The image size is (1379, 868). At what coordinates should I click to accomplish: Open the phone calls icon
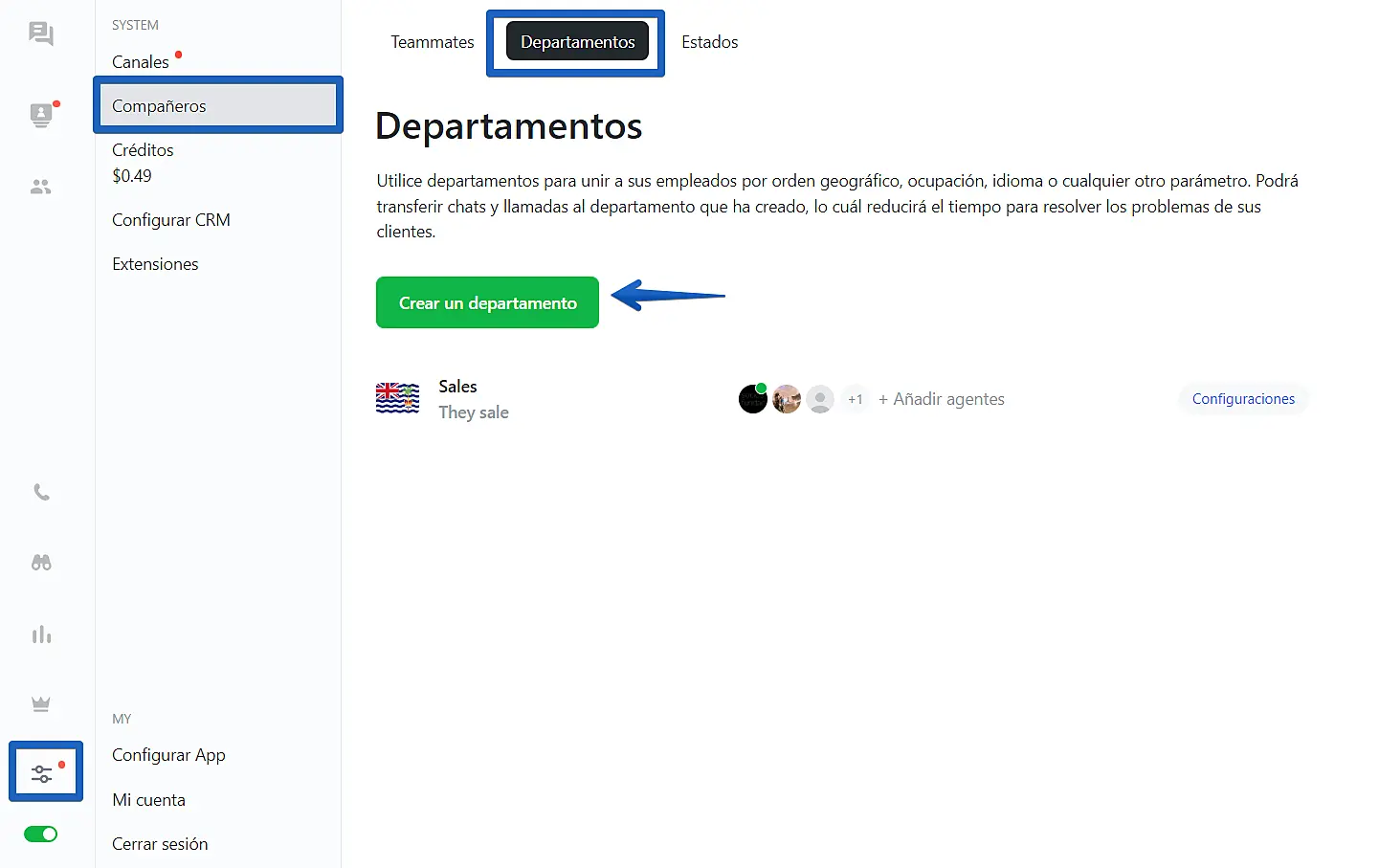pos(41,492)
